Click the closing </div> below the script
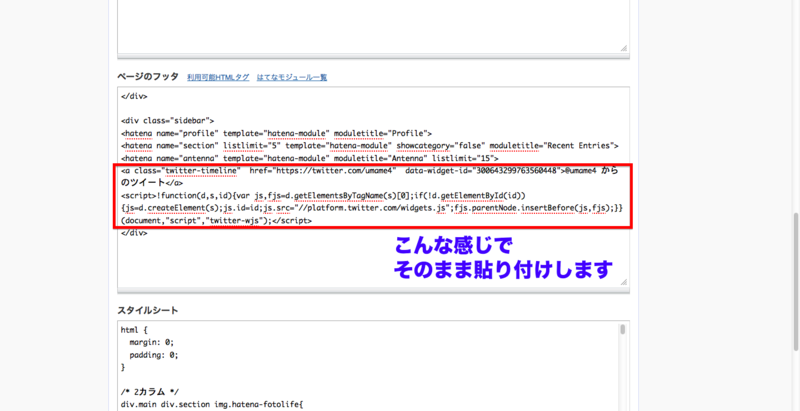 click(x=134, y=233)
